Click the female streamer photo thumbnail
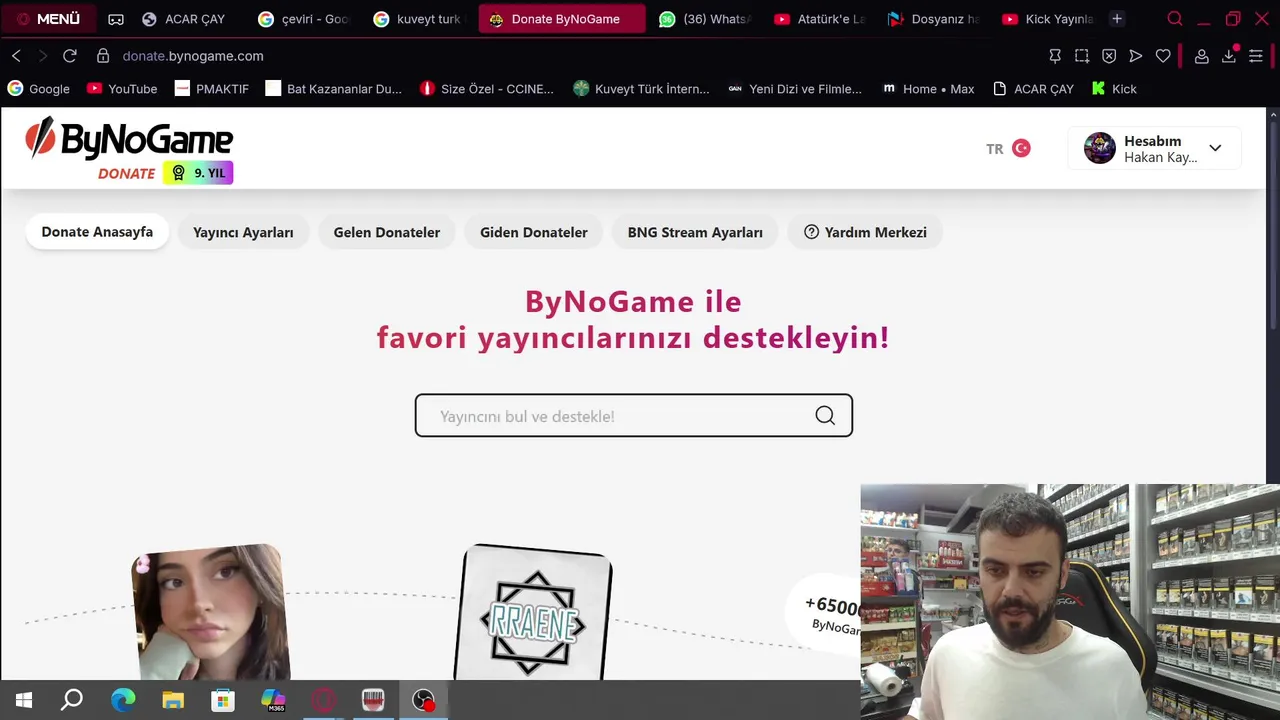1280x720 pixels. click(x=210, y=613)
